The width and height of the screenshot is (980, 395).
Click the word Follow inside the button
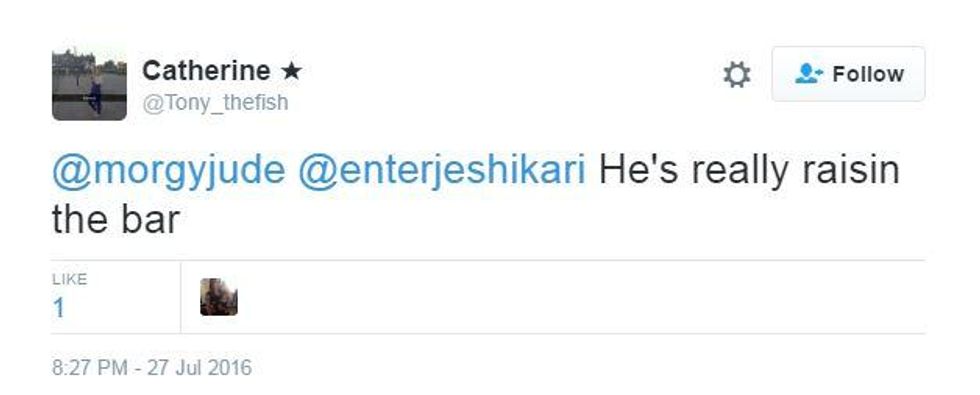pos(868,74)
